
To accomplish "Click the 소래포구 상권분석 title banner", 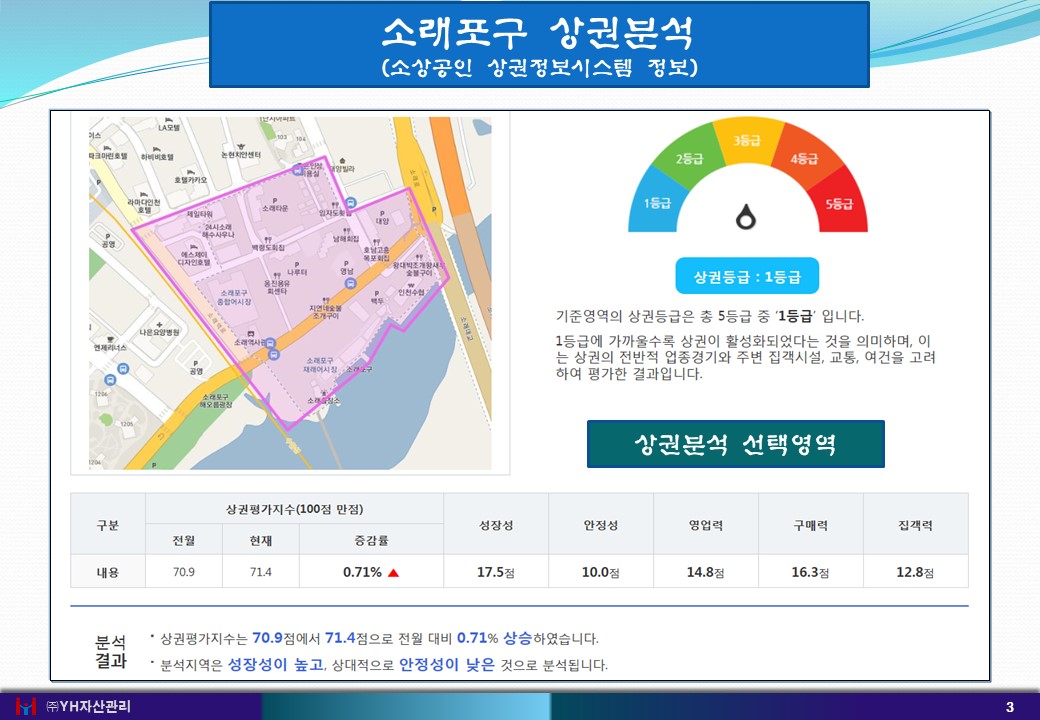I will [x=539, y=44].
